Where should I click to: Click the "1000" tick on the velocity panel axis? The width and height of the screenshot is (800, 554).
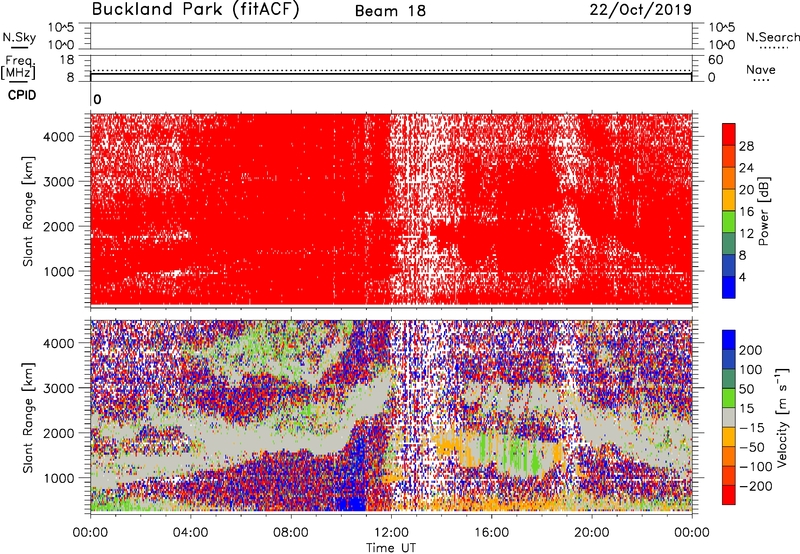point(58,478)
